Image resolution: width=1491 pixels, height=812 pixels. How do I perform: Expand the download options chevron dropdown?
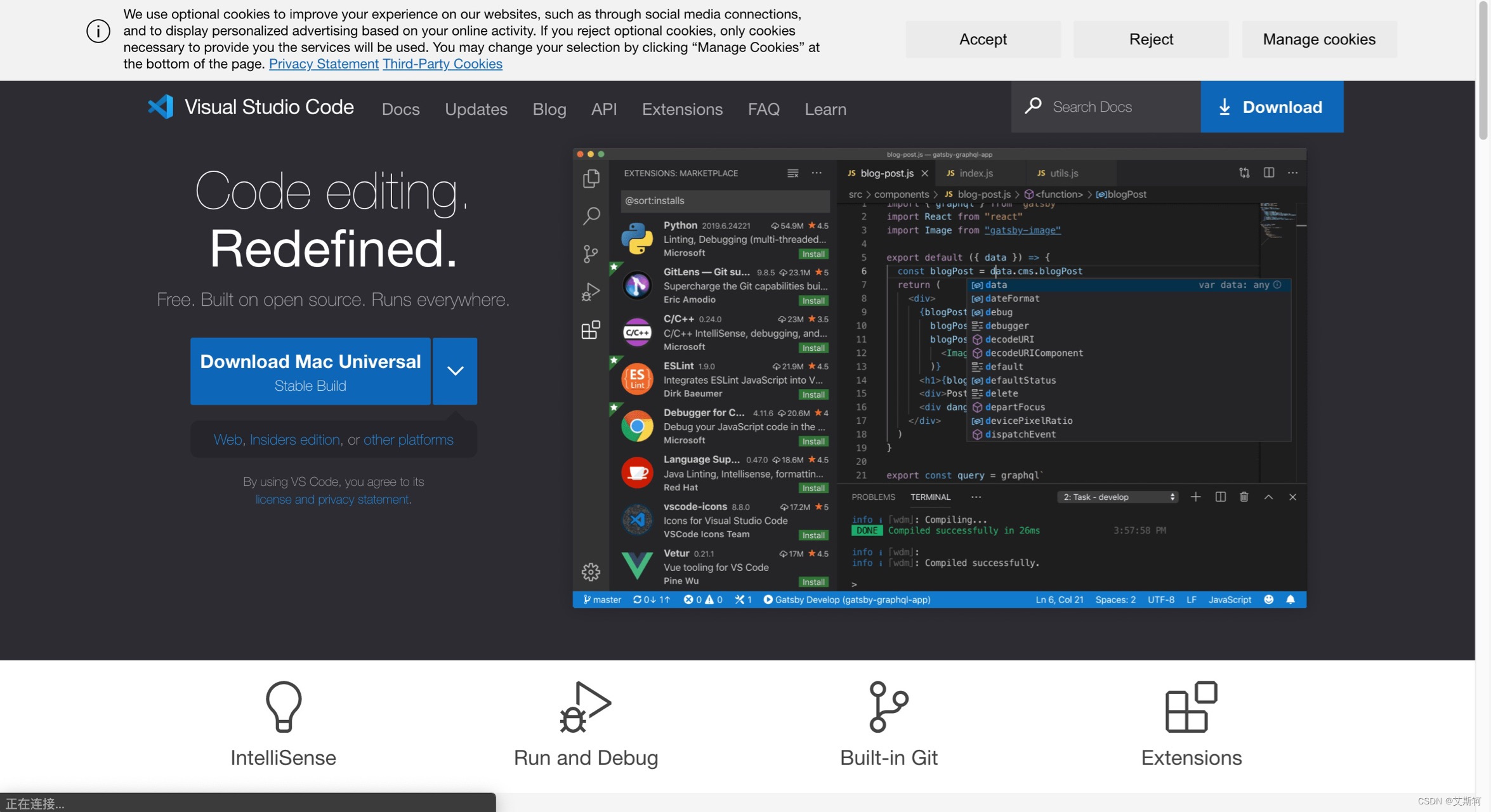(455, 371)
